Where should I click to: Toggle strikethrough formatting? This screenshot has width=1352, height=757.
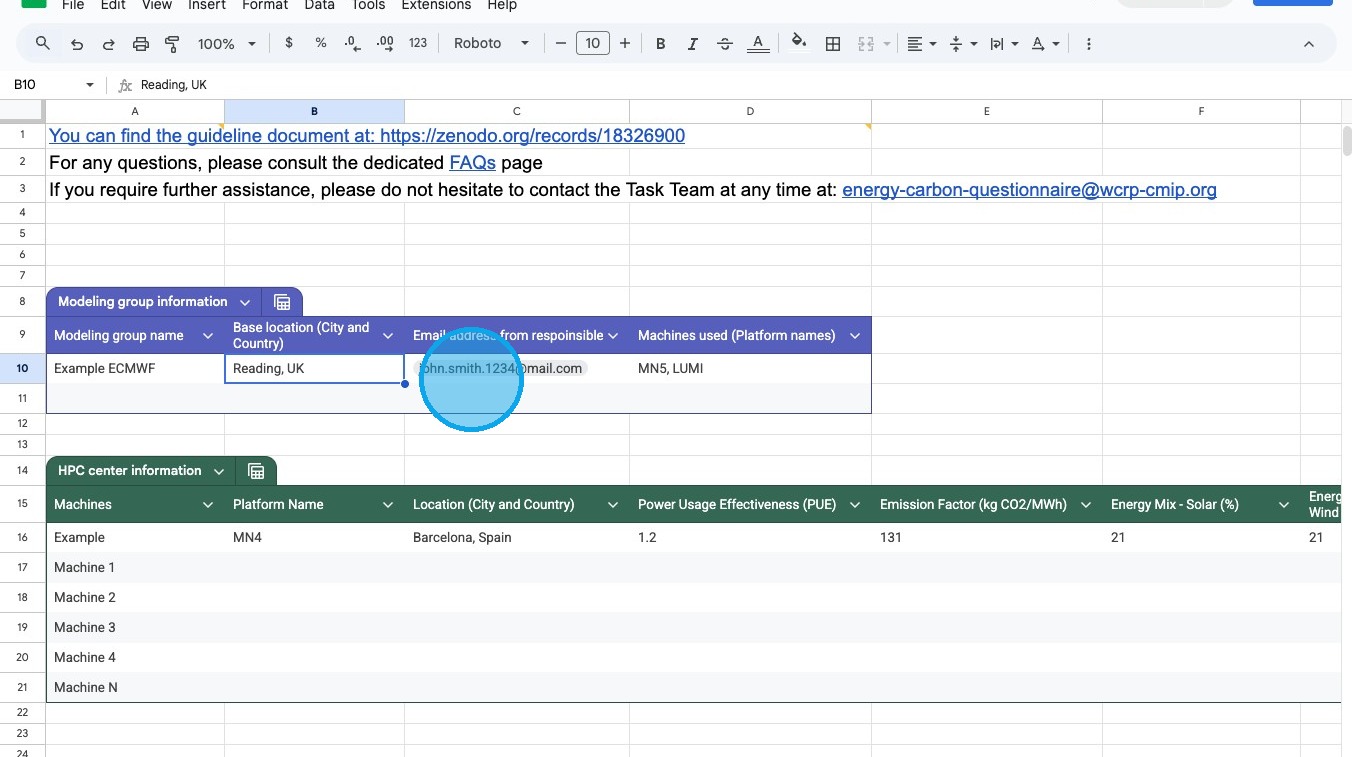point(725,44)
